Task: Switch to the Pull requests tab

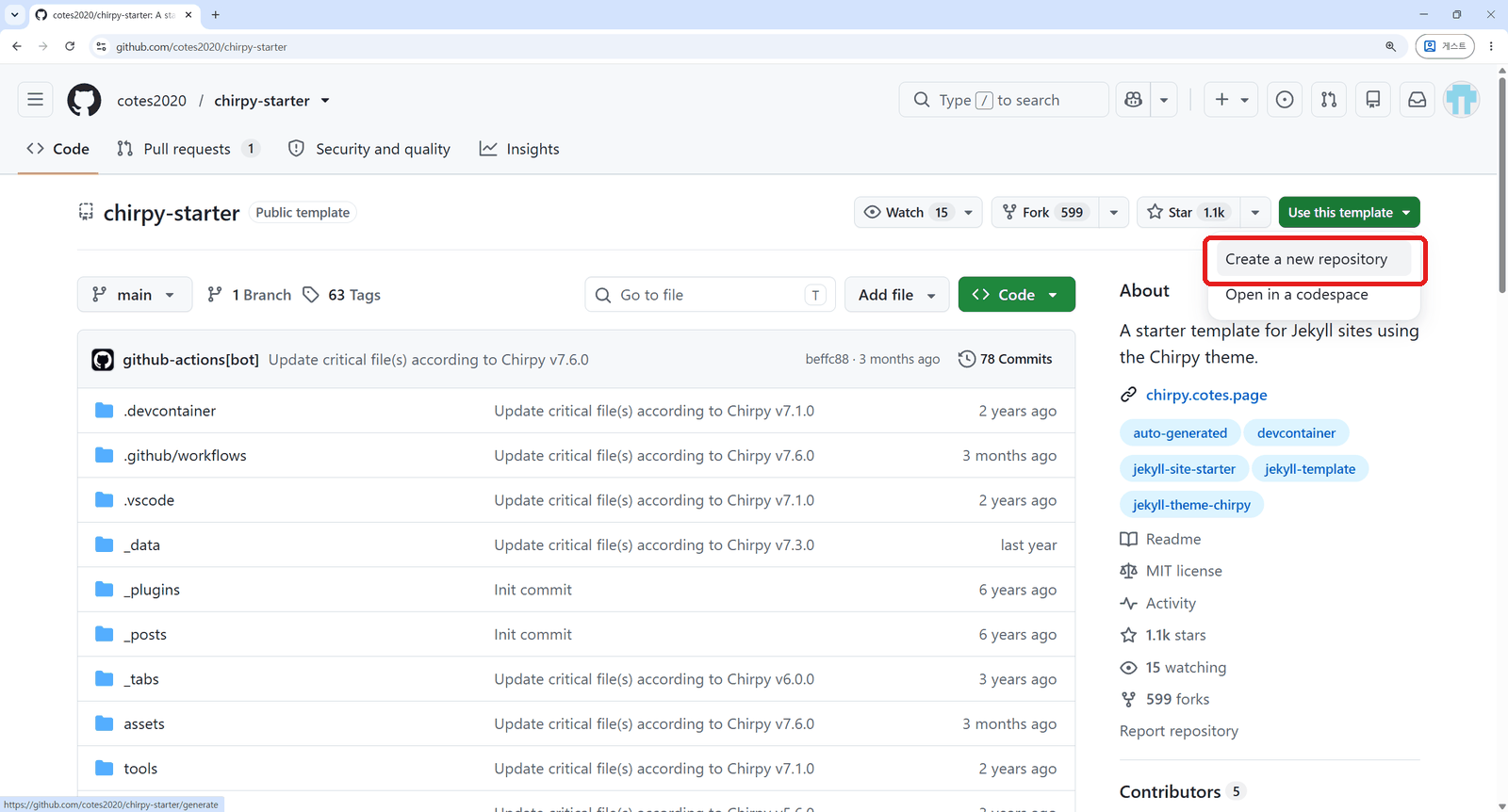Action: (x=188, y=149)
